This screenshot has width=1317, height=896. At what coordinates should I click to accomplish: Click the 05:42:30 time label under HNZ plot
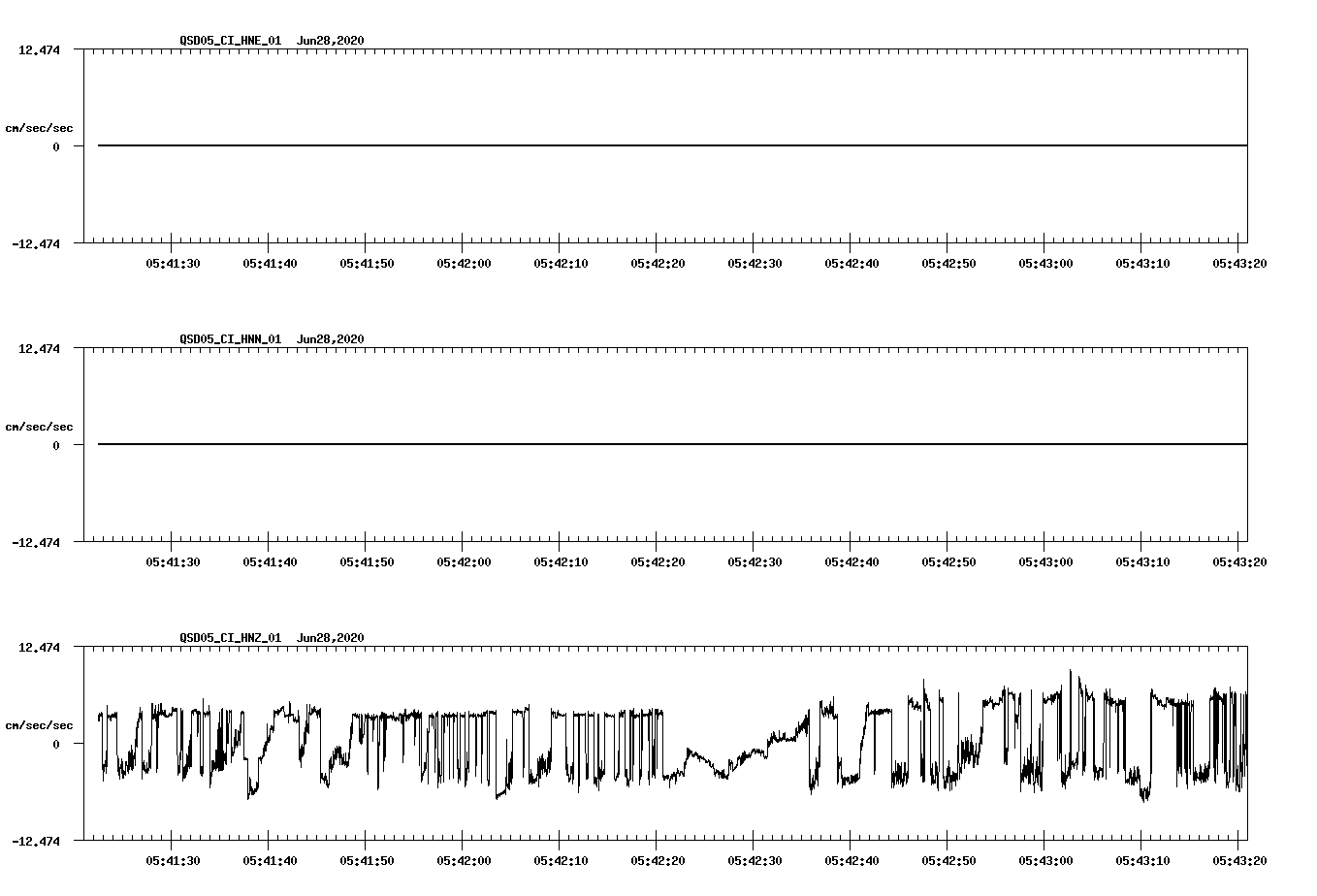755,860
